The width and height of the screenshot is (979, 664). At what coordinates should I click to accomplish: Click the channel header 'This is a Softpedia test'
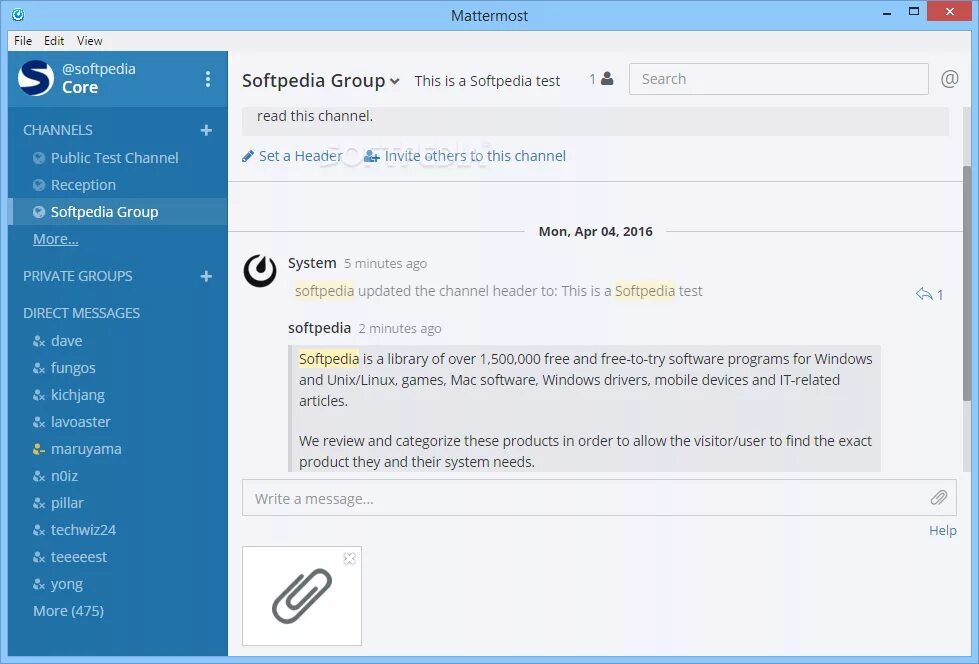(x=487, y=81)
